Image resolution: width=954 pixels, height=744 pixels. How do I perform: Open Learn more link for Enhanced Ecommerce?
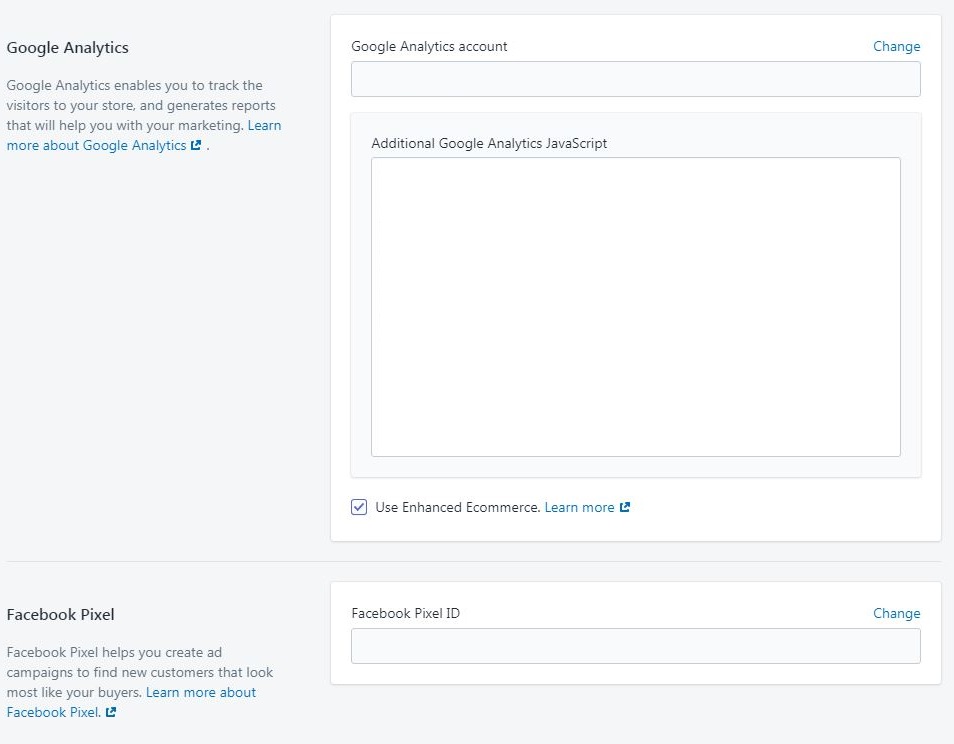coord(579,507)
